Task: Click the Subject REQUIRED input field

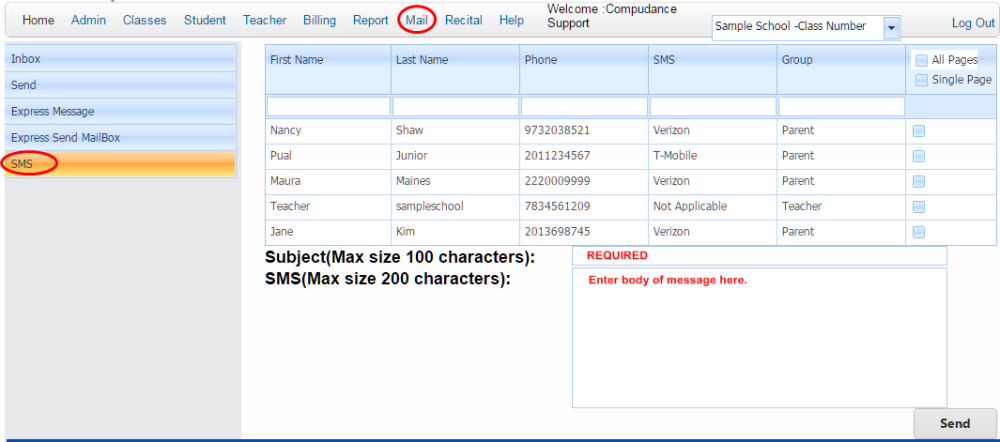Action: point(759,256)
